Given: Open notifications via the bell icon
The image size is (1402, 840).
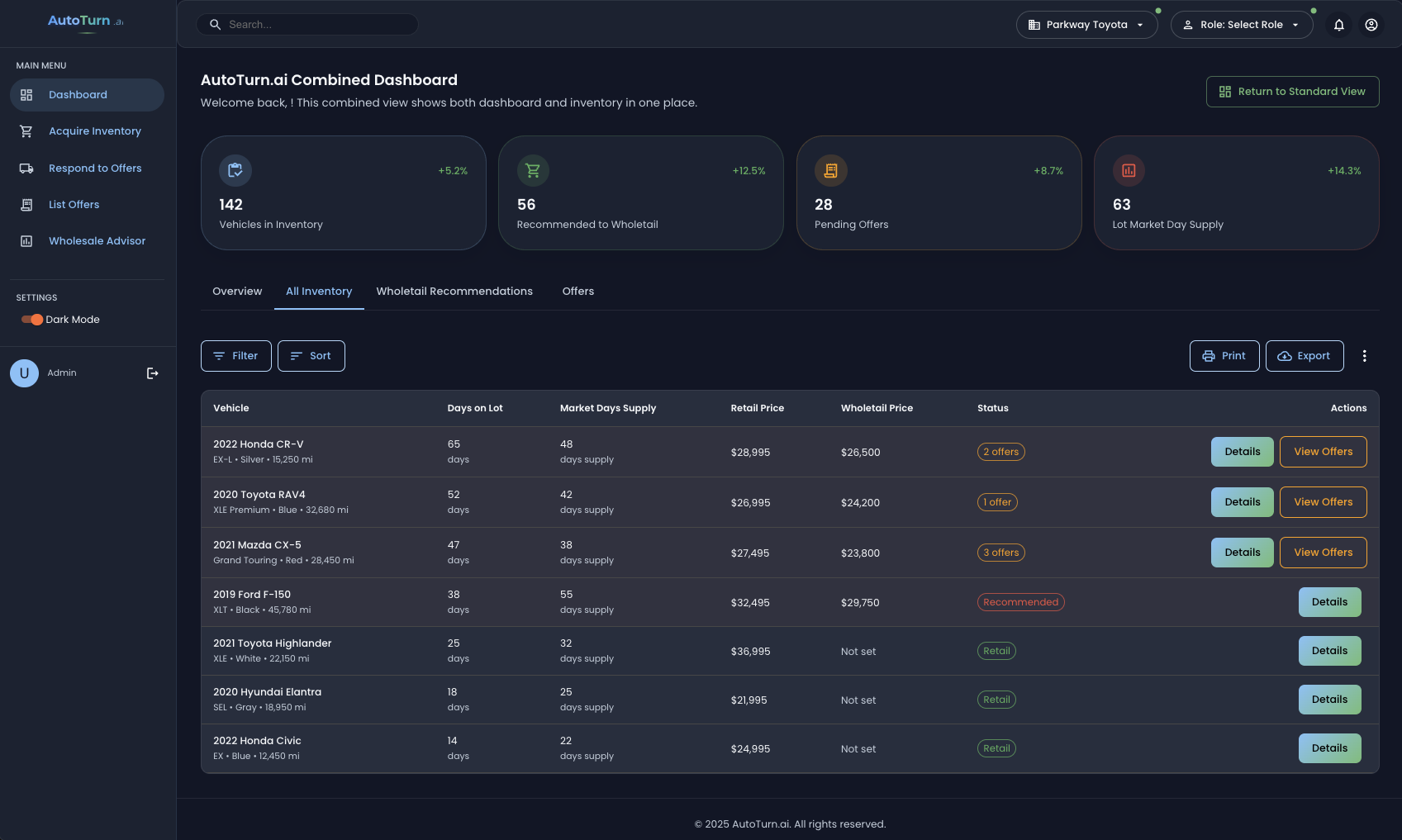Looking at the screenshot, I should point(1338,25).
